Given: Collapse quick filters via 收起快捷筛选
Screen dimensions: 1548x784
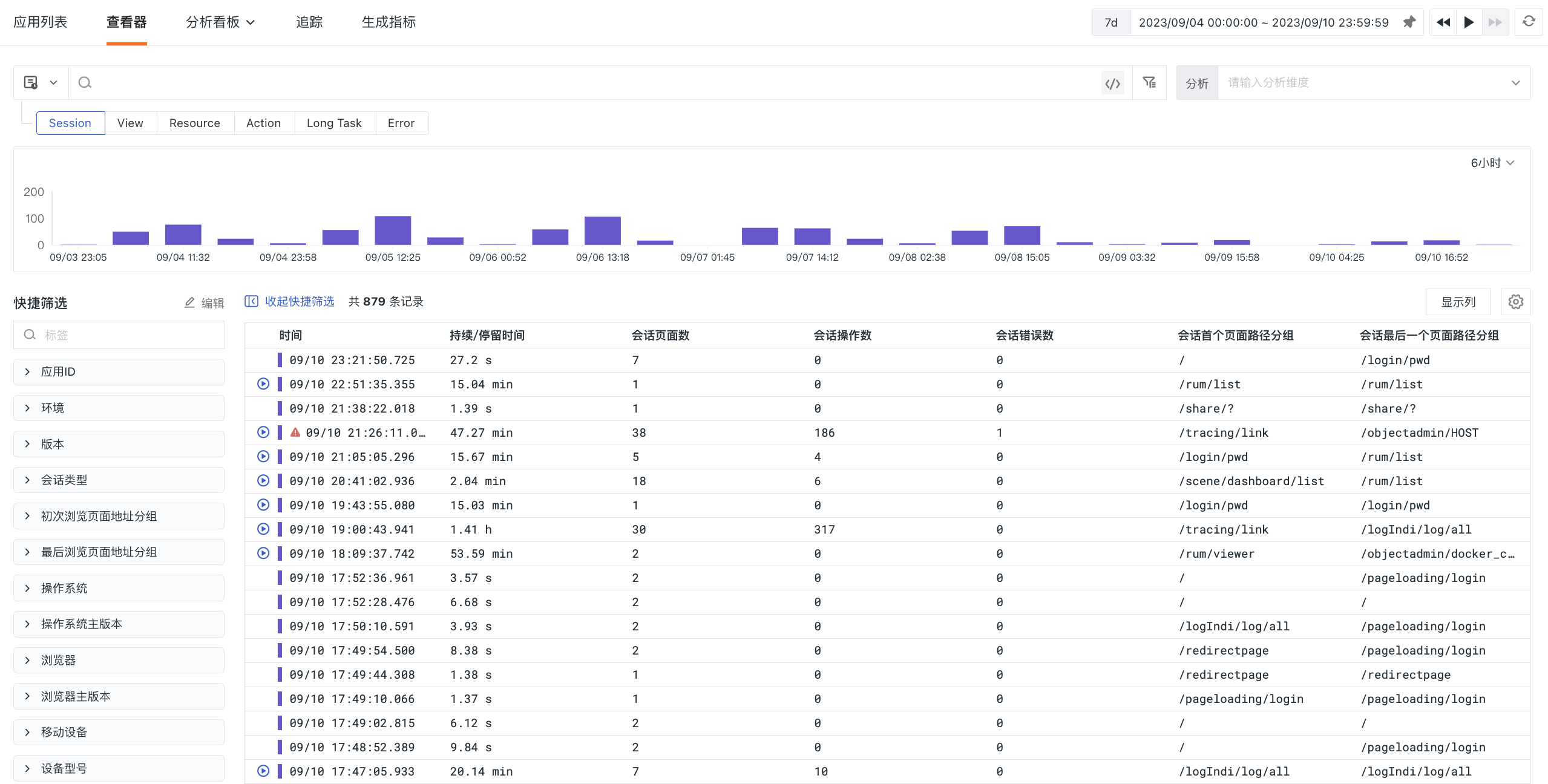Looking at the screenshot, I should click(290, 301).
